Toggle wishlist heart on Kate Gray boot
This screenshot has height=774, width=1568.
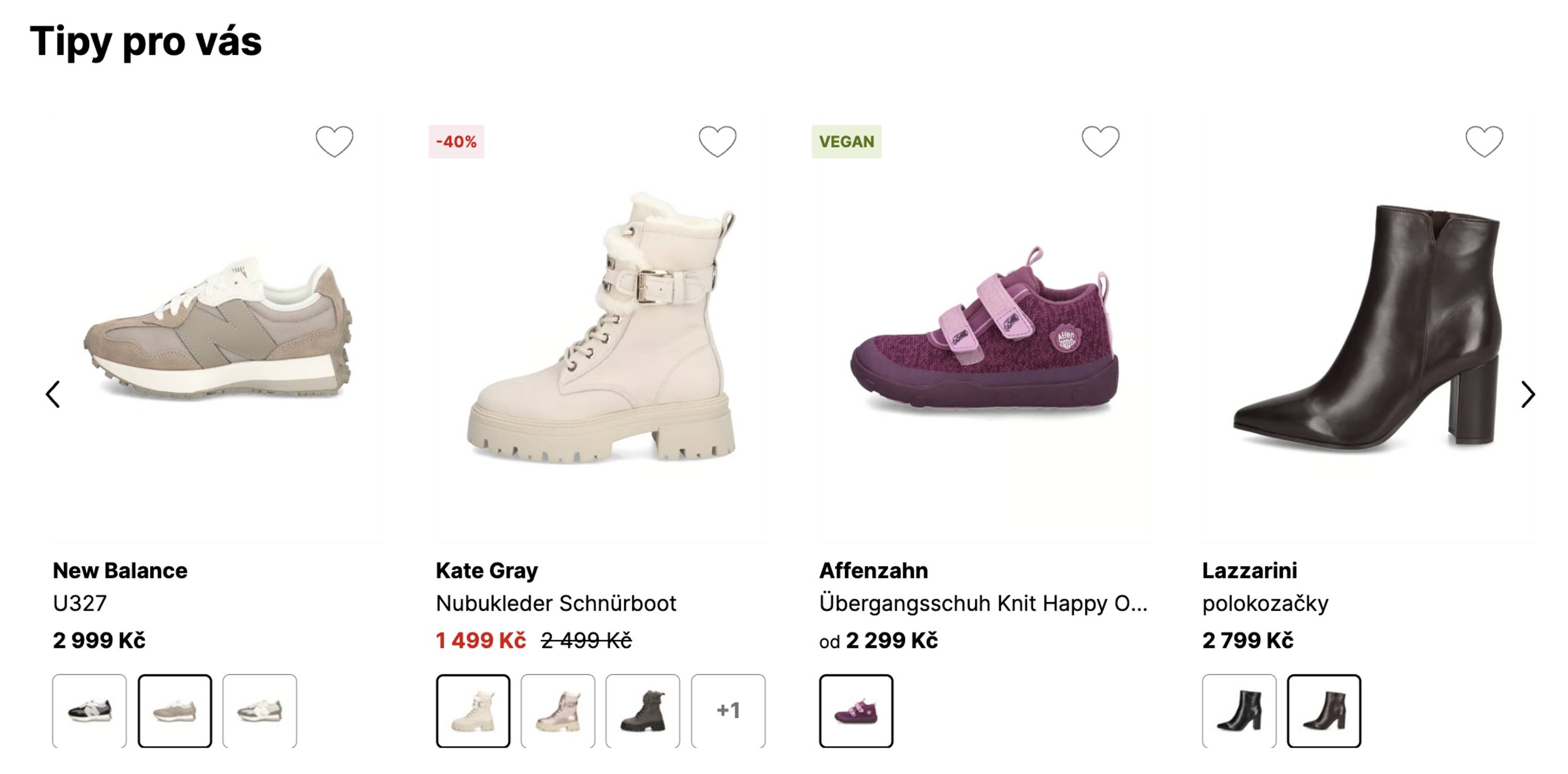pos(717,141)
